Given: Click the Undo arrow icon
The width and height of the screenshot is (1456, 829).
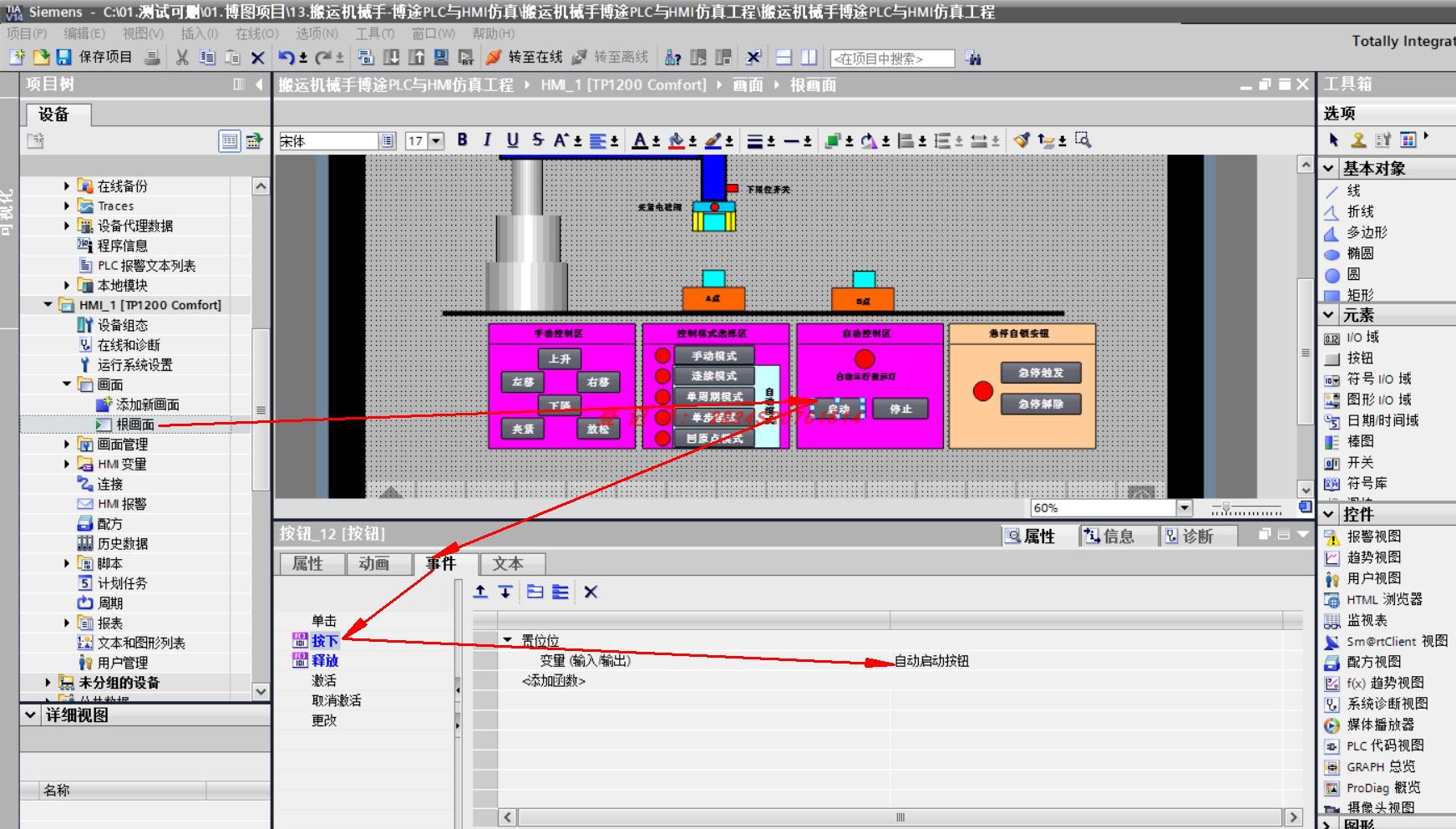Looking at the screenshot, I should (287, 57).
